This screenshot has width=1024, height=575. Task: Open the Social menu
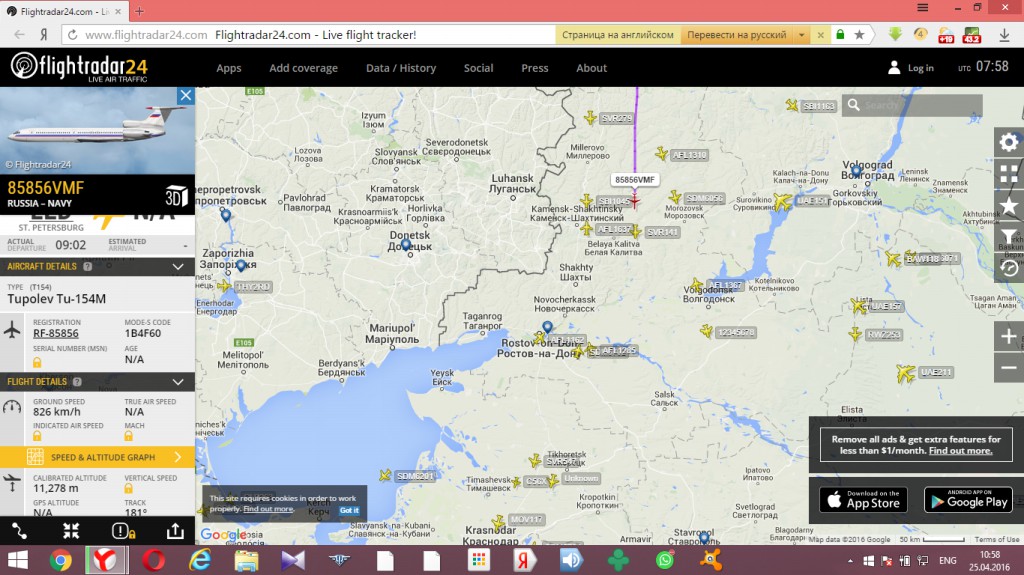pos(479,68)
